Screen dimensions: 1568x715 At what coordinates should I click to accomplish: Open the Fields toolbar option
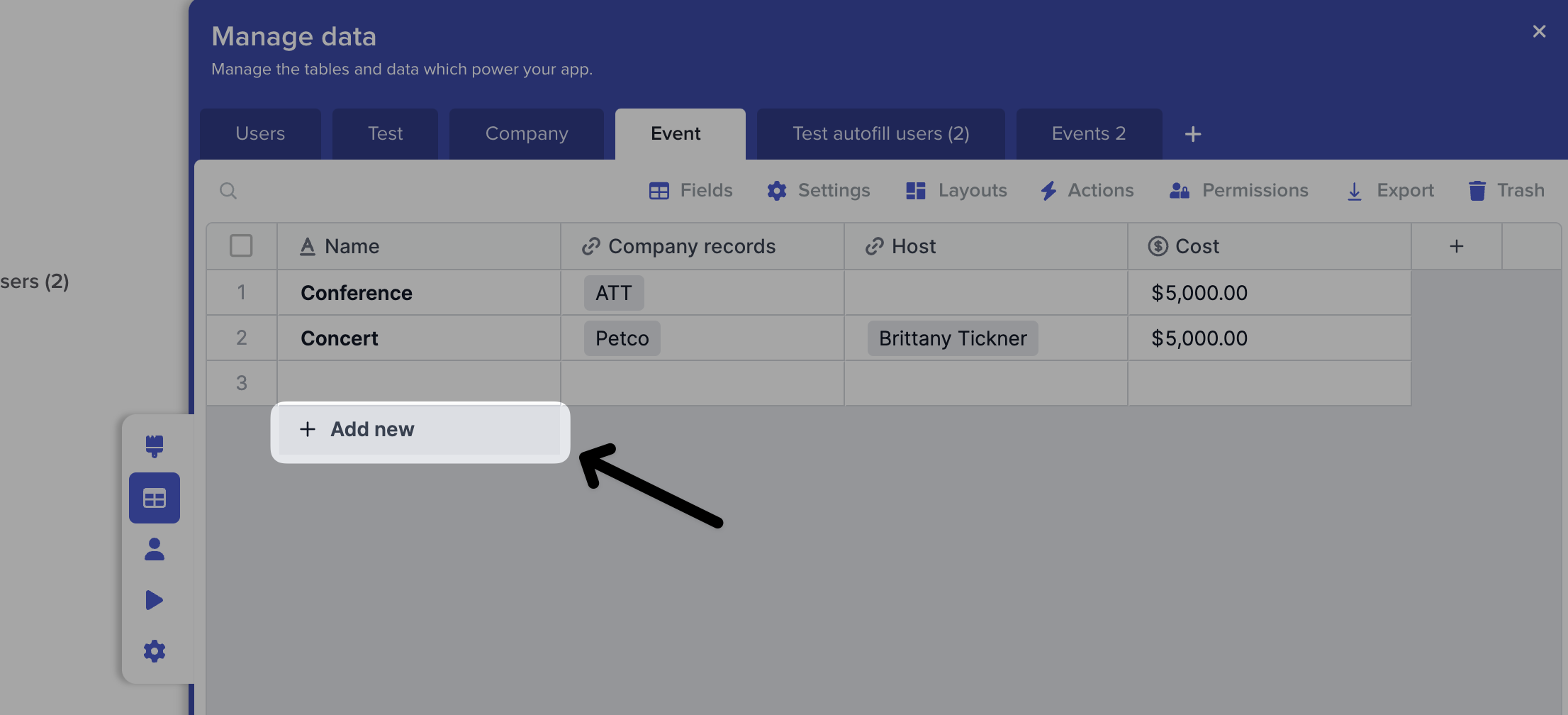point(691,191)
